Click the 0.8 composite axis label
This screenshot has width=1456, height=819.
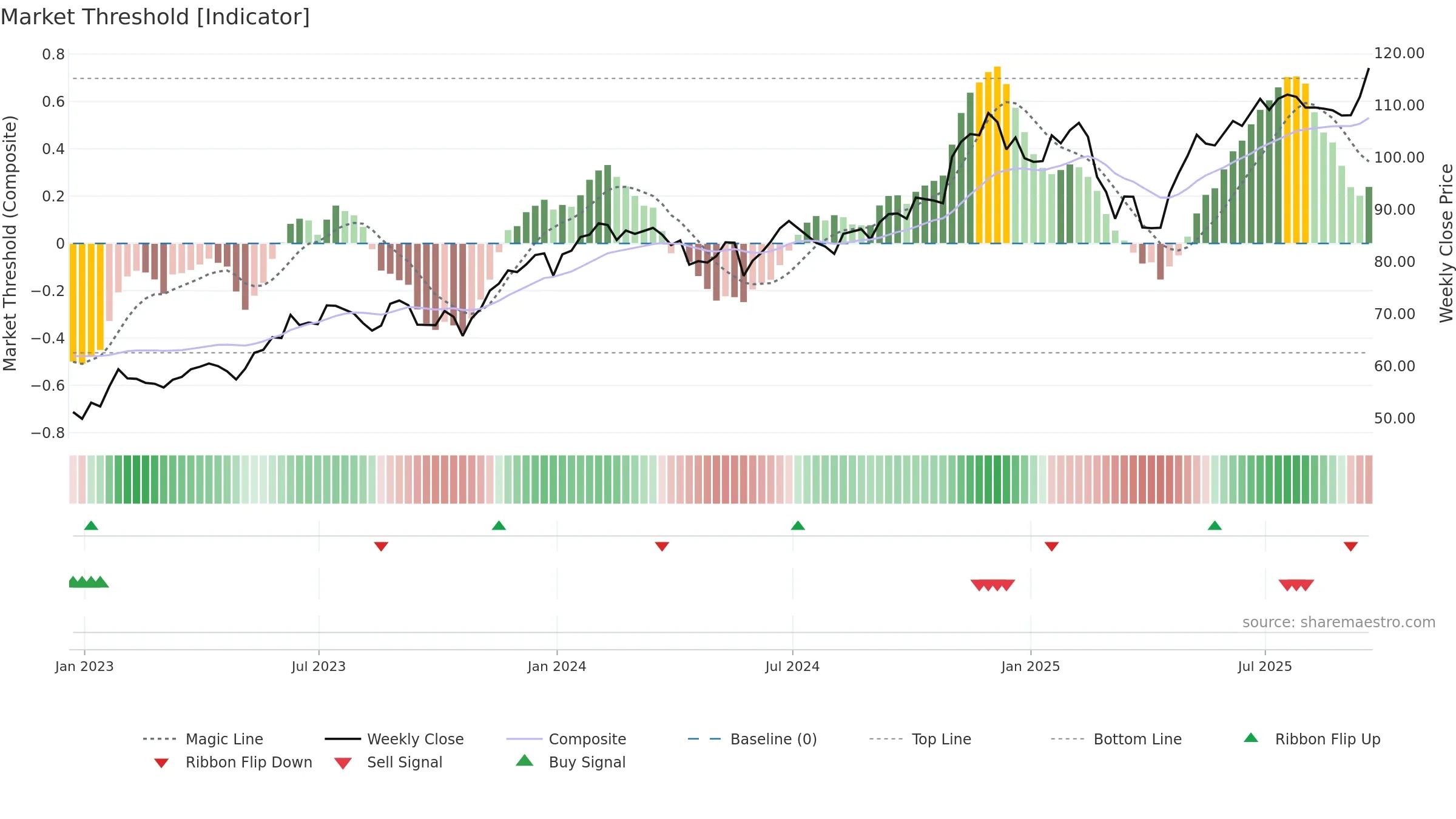pos(53,55)
